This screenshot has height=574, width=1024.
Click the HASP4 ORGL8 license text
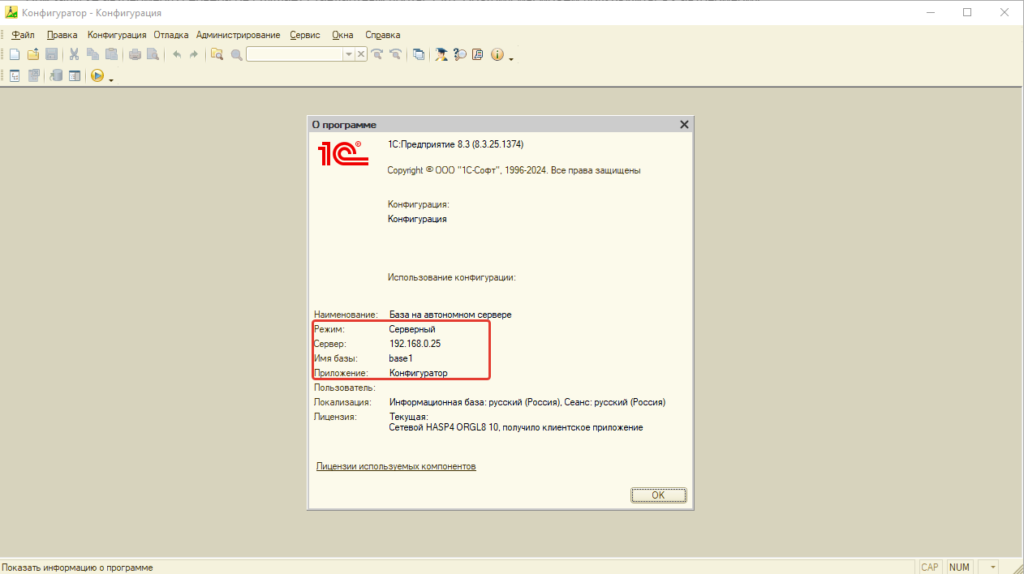pyautogui.click(x=516, y=428)
